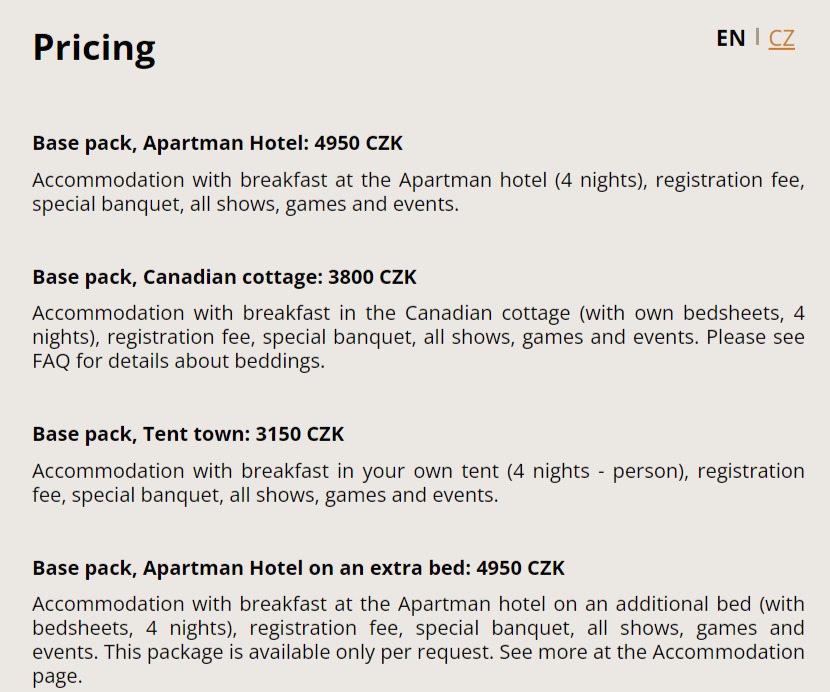The width and height of the screenshot is (830, 692).
Task: Click the separator between EN and CZ
Action: (x=757, y=38)
